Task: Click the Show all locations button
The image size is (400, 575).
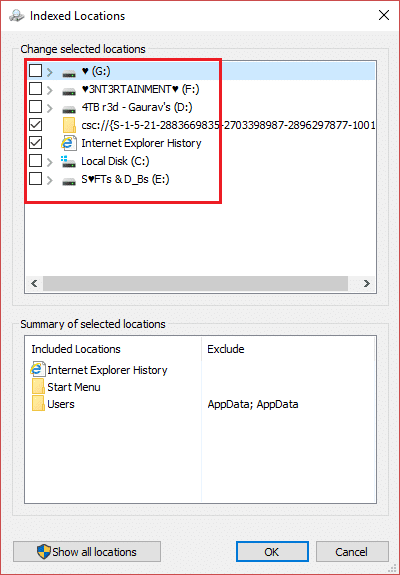Action: 87,552
